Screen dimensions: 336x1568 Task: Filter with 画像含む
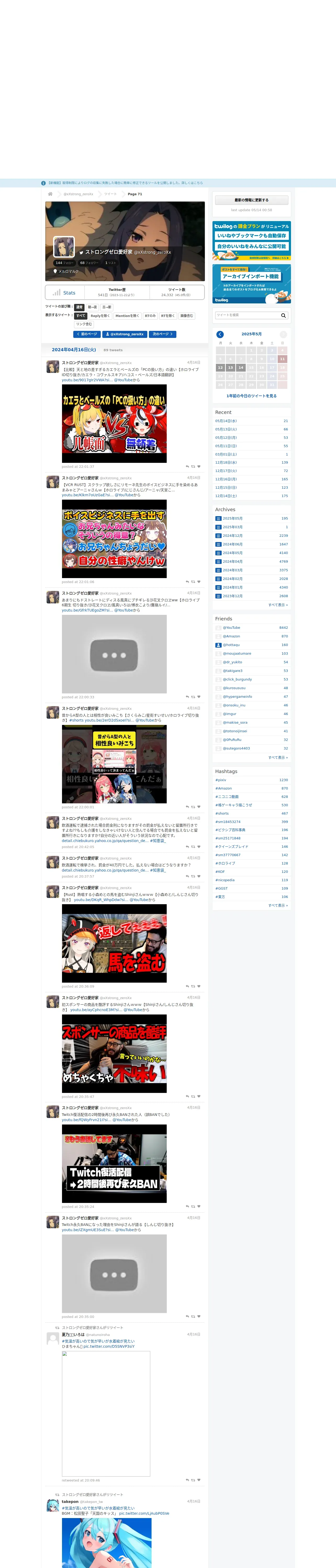pyautogui.click(x=187, y=316)
